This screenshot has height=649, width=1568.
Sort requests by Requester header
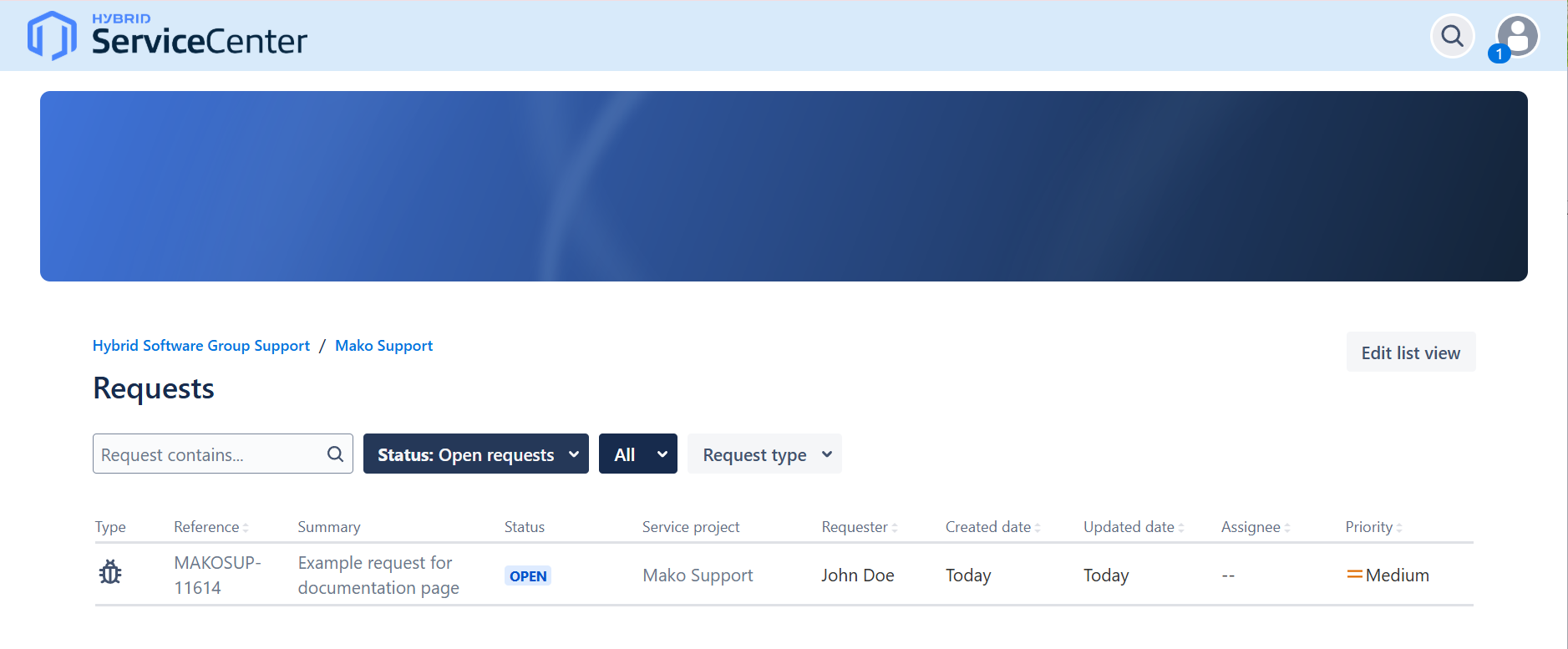855,527
